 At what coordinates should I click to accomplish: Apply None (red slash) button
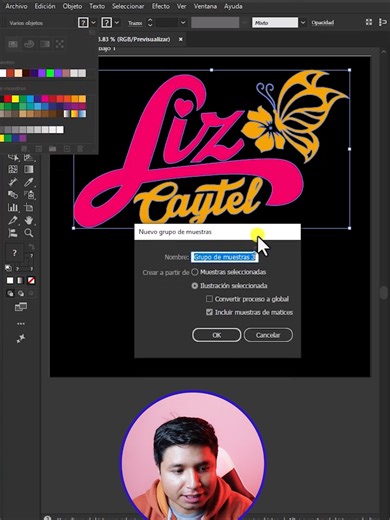[31, 281]
